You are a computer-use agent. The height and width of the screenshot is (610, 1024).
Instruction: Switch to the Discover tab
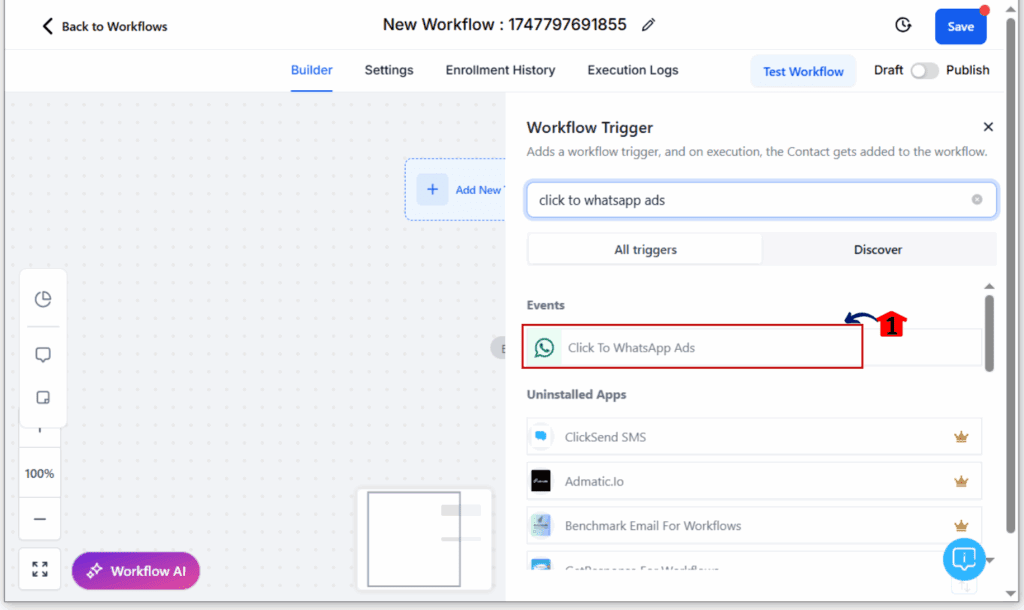click(878, 249)
